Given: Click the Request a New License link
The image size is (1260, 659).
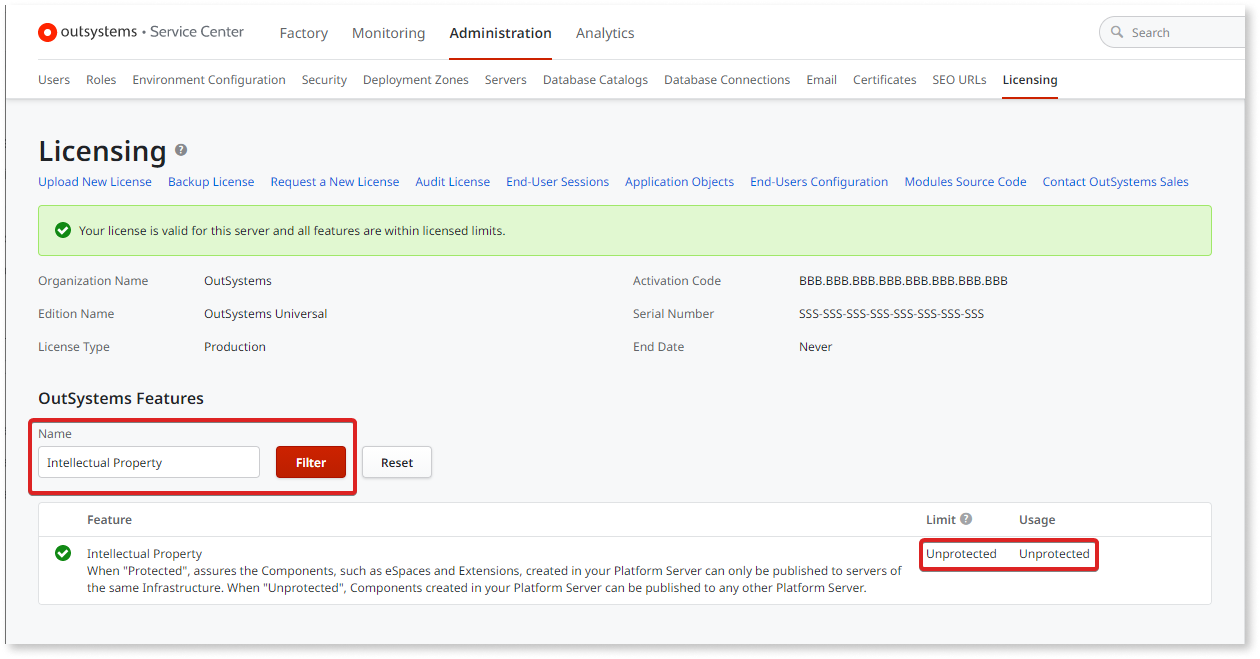Looking at the screenshot, I should pyautogui.click(x=335, y=182).
